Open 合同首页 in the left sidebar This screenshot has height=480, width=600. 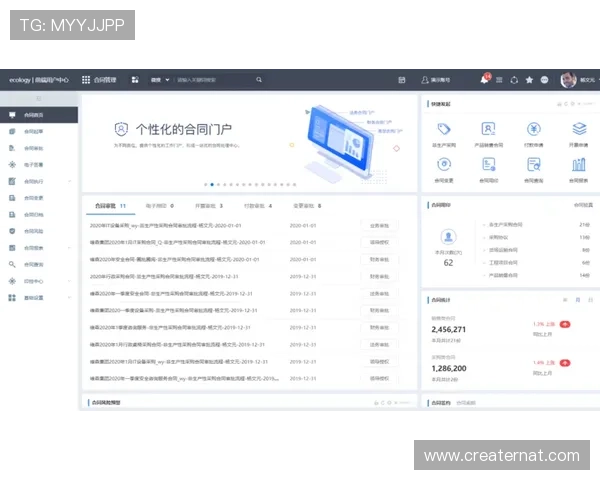39,115
